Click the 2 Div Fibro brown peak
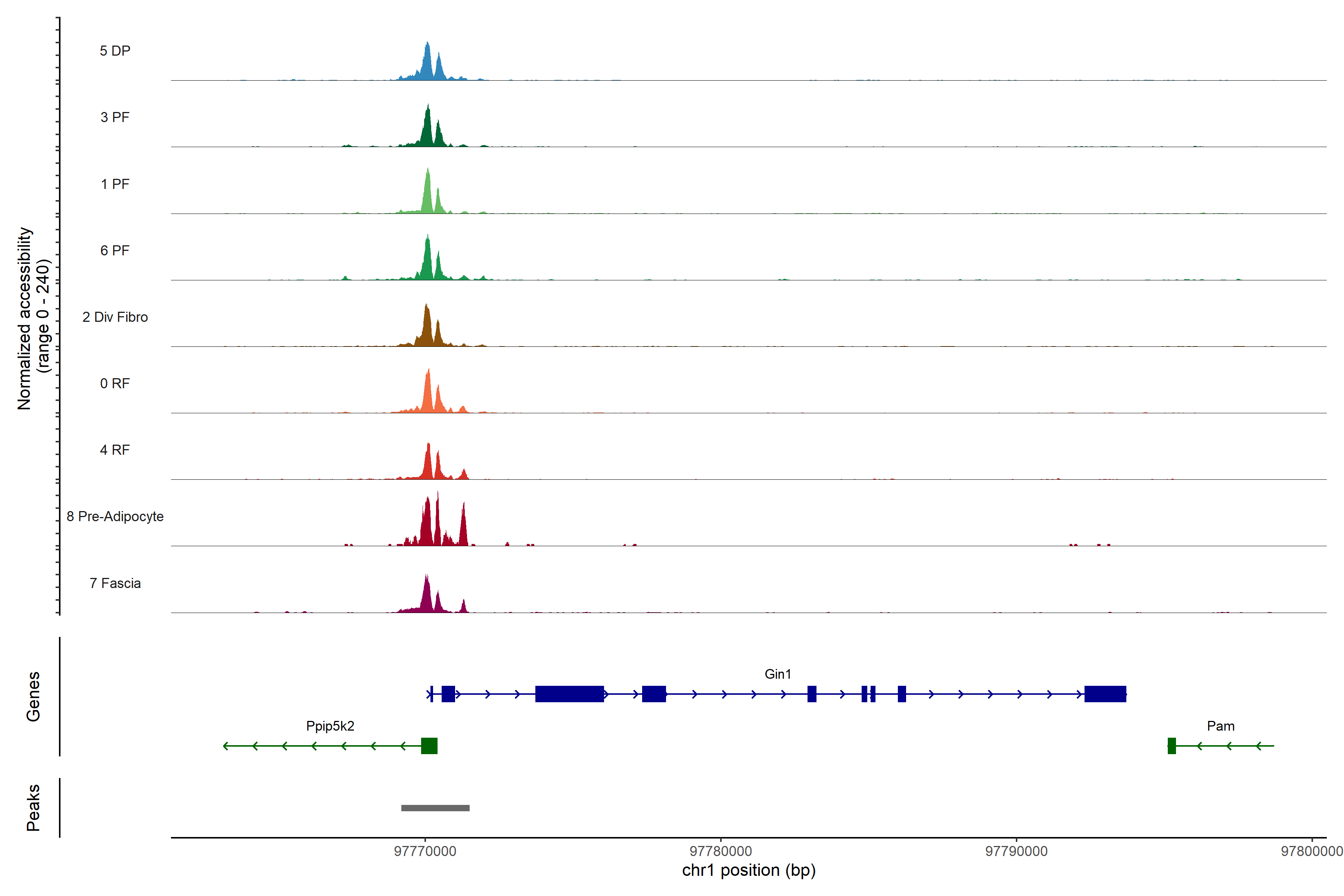The height and width of the screenshot is (896, 1344). point(426,329)
